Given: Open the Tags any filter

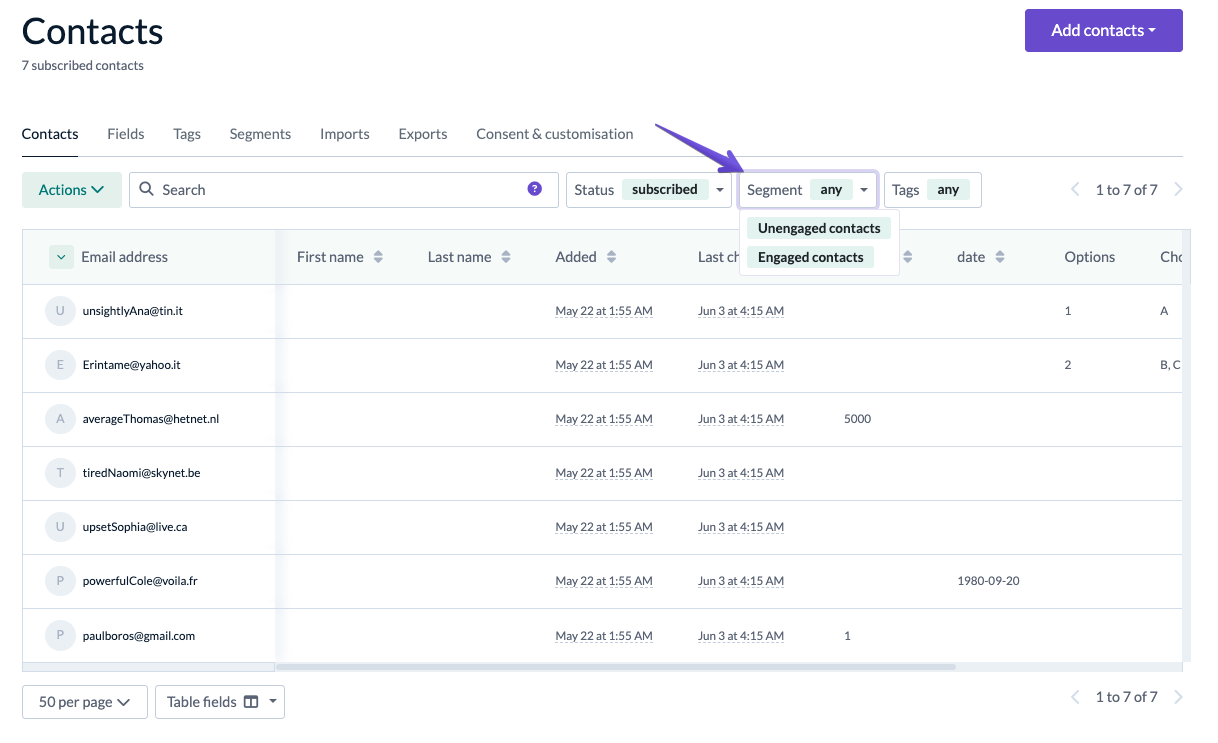Looking at the screenshot, I should (x=933, y=190).
